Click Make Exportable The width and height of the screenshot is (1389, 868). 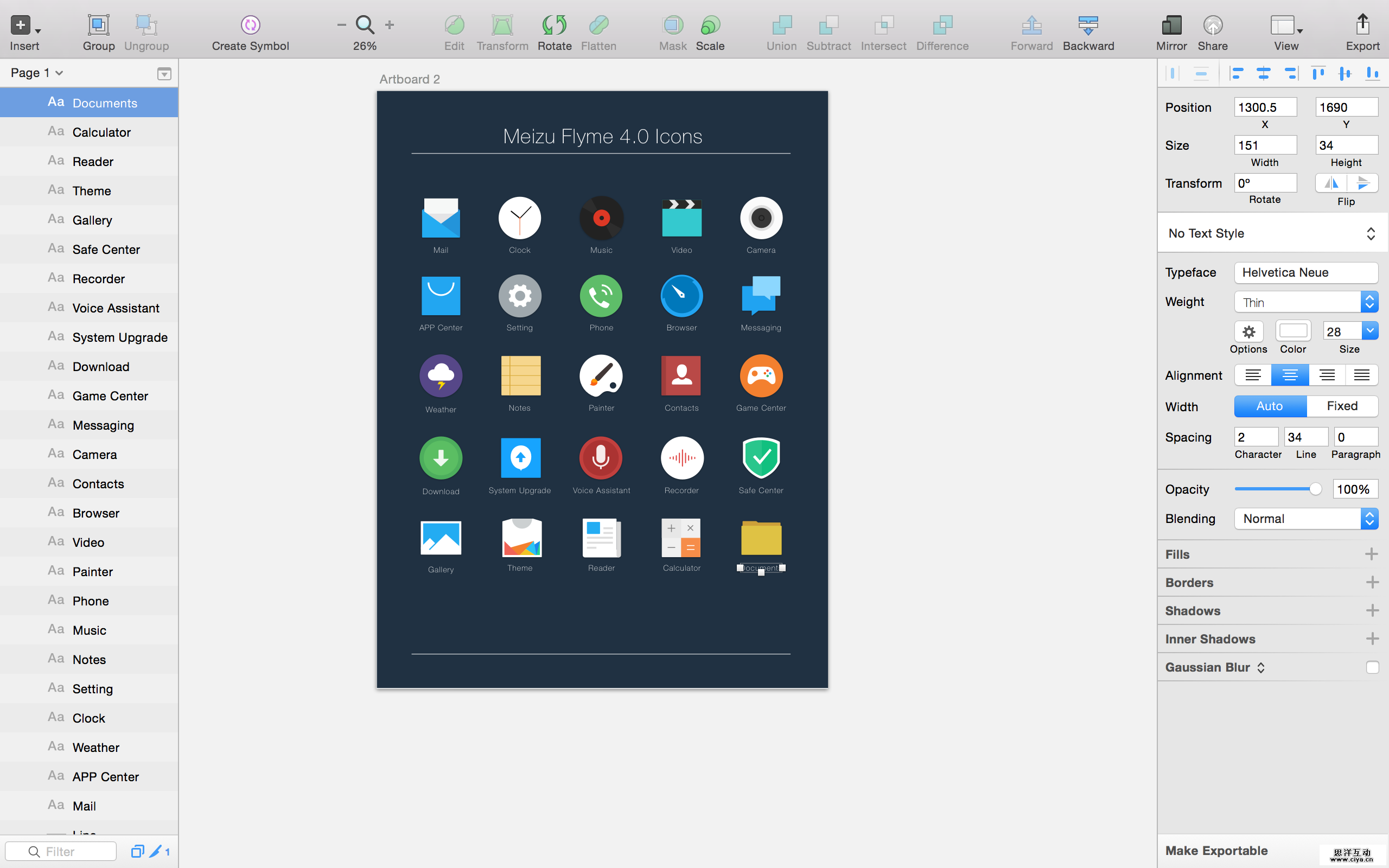tap(1216, 850)
